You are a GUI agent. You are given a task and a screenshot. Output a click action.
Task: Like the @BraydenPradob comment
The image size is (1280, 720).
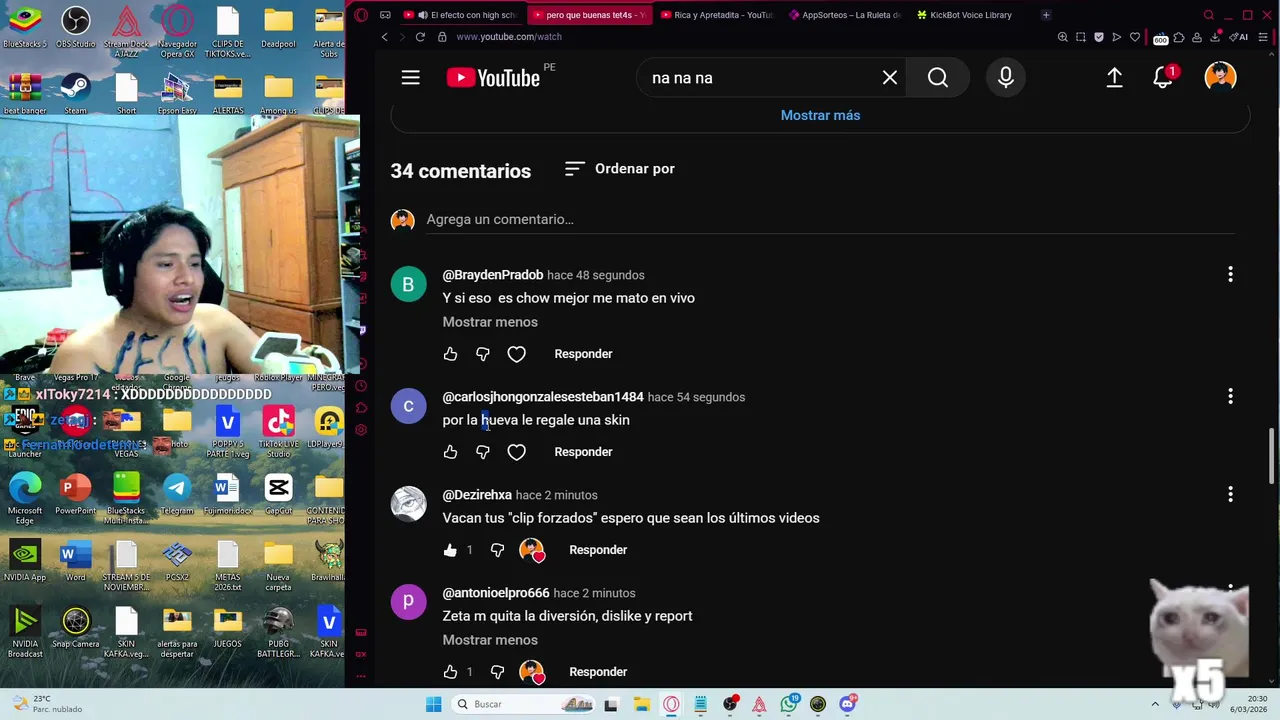point(450,354)
